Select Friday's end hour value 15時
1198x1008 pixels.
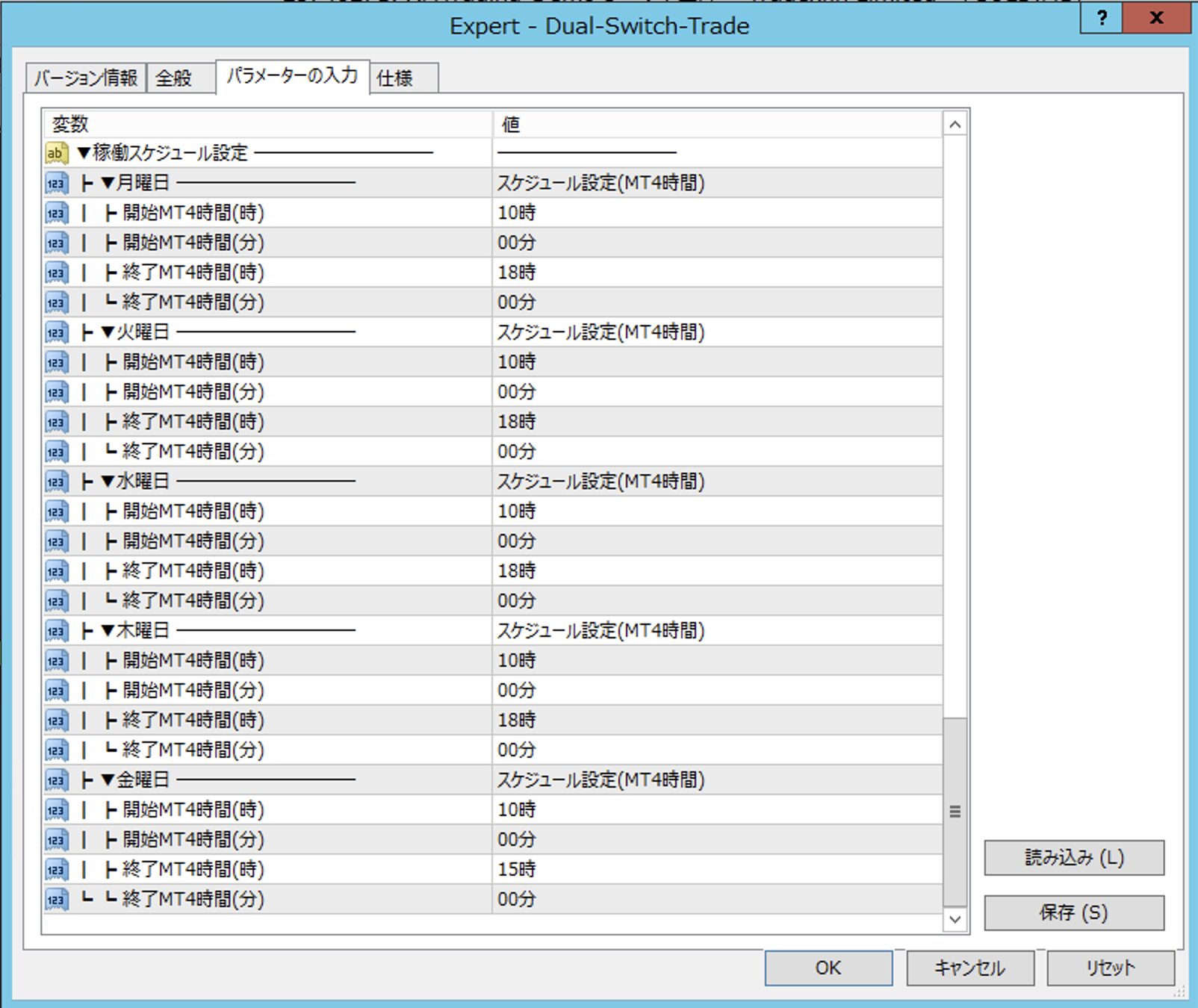tap(517, 870)
